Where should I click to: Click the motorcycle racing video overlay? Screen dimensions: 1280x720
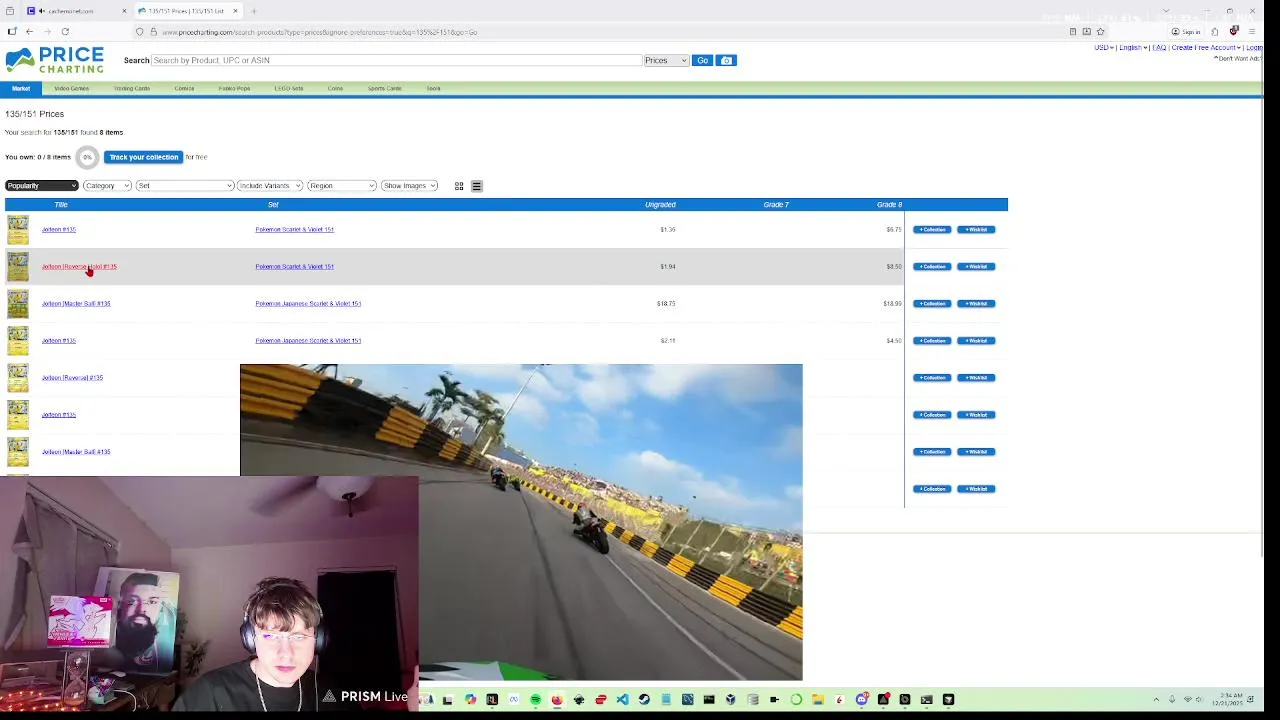coord(521,521)
